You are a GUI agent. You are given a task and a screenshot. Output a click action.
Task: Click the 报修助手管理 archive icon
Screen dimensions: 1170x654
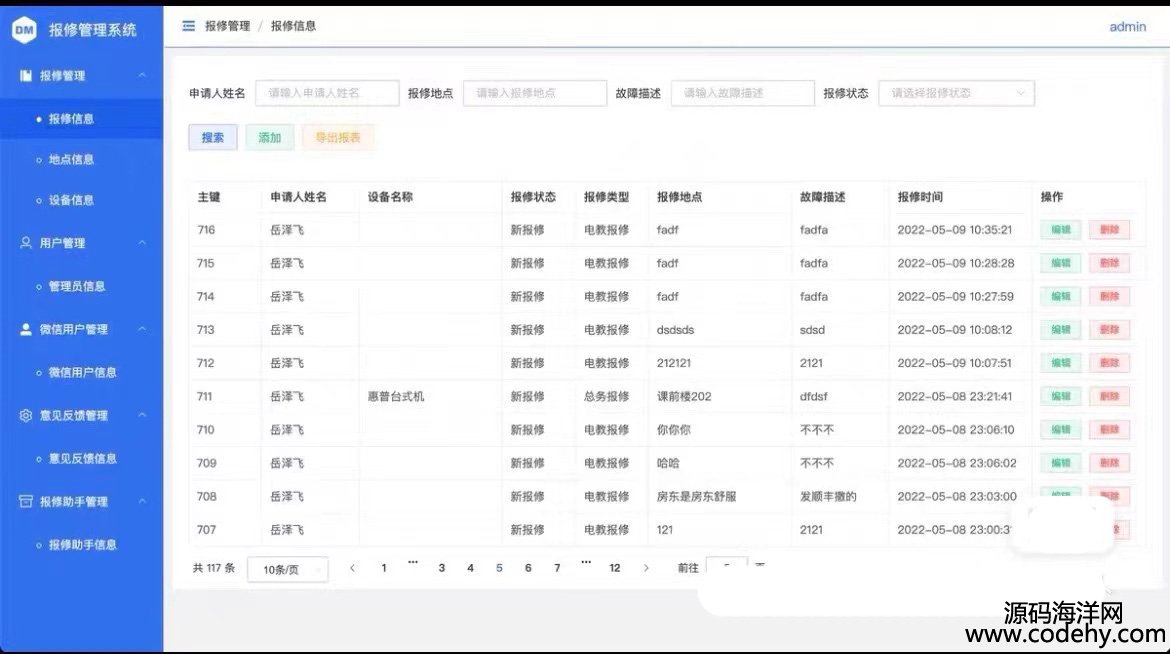tap(26, 501)
